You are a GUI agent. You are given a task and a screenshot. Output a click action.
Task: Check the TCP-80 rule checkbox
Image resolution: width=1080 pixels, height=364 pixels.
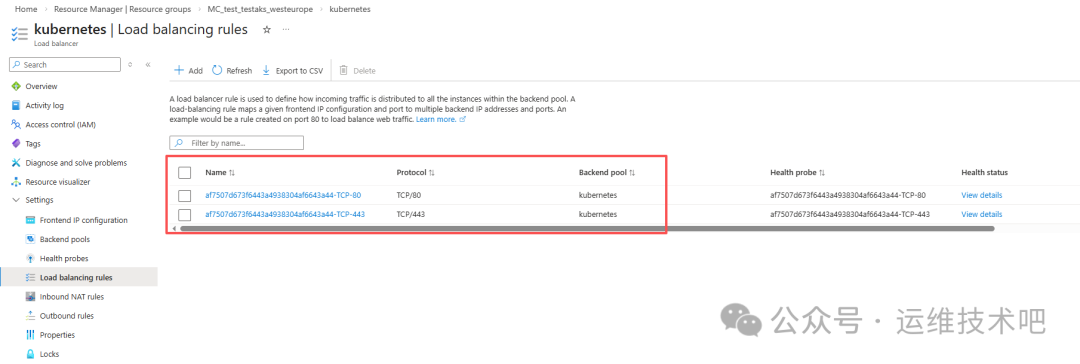pos(185,195)
